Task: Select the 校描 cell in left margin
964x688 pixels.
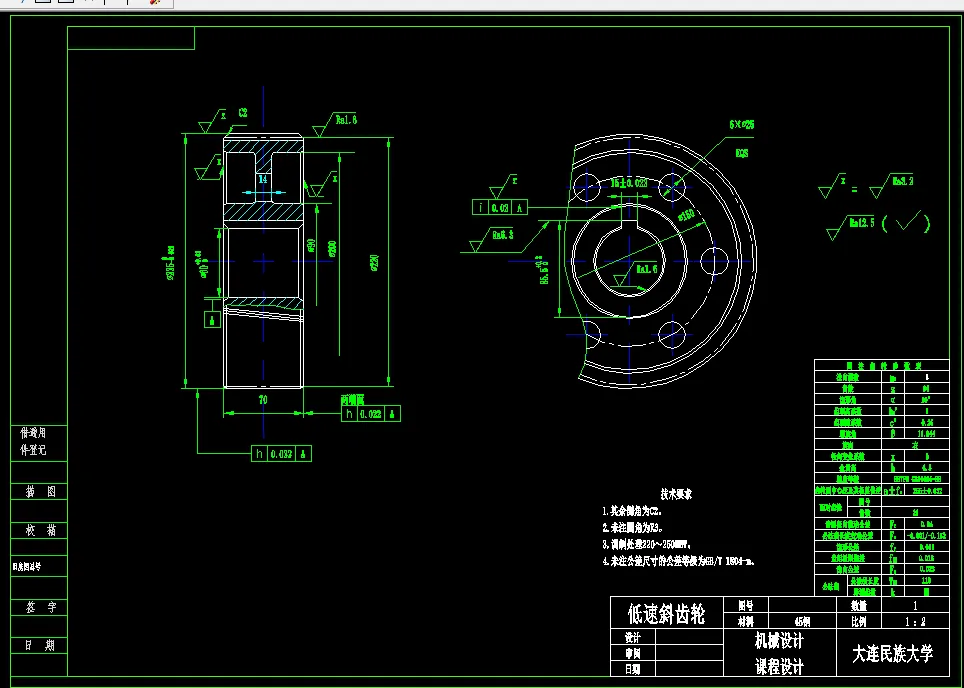Action: (40, 530)
